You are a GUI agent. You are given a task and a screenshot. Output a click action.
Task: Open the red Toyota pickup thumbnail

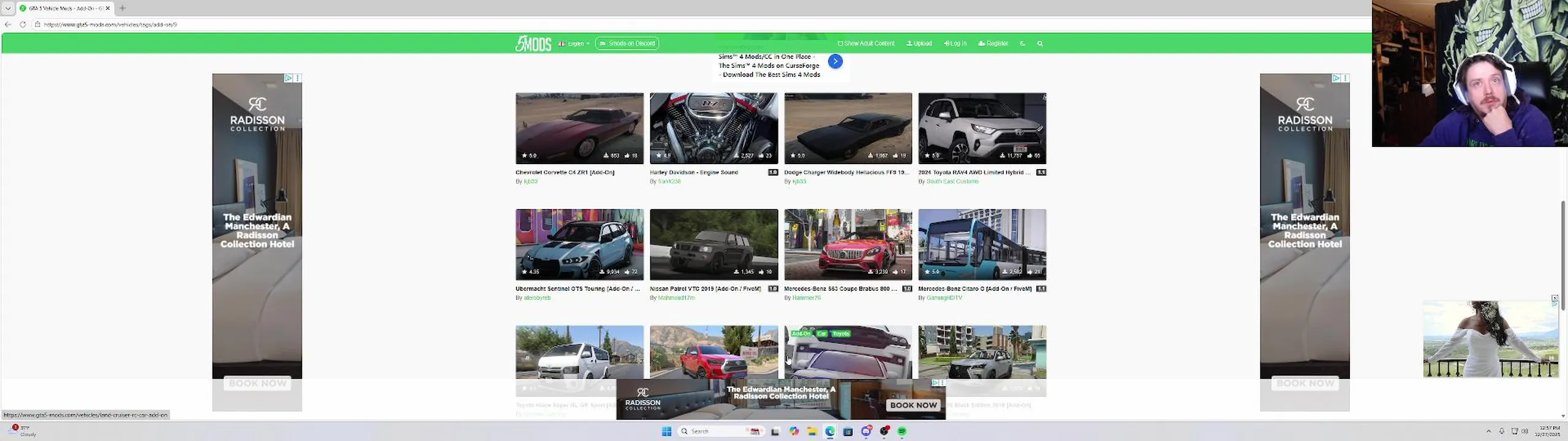pos(714,353)
